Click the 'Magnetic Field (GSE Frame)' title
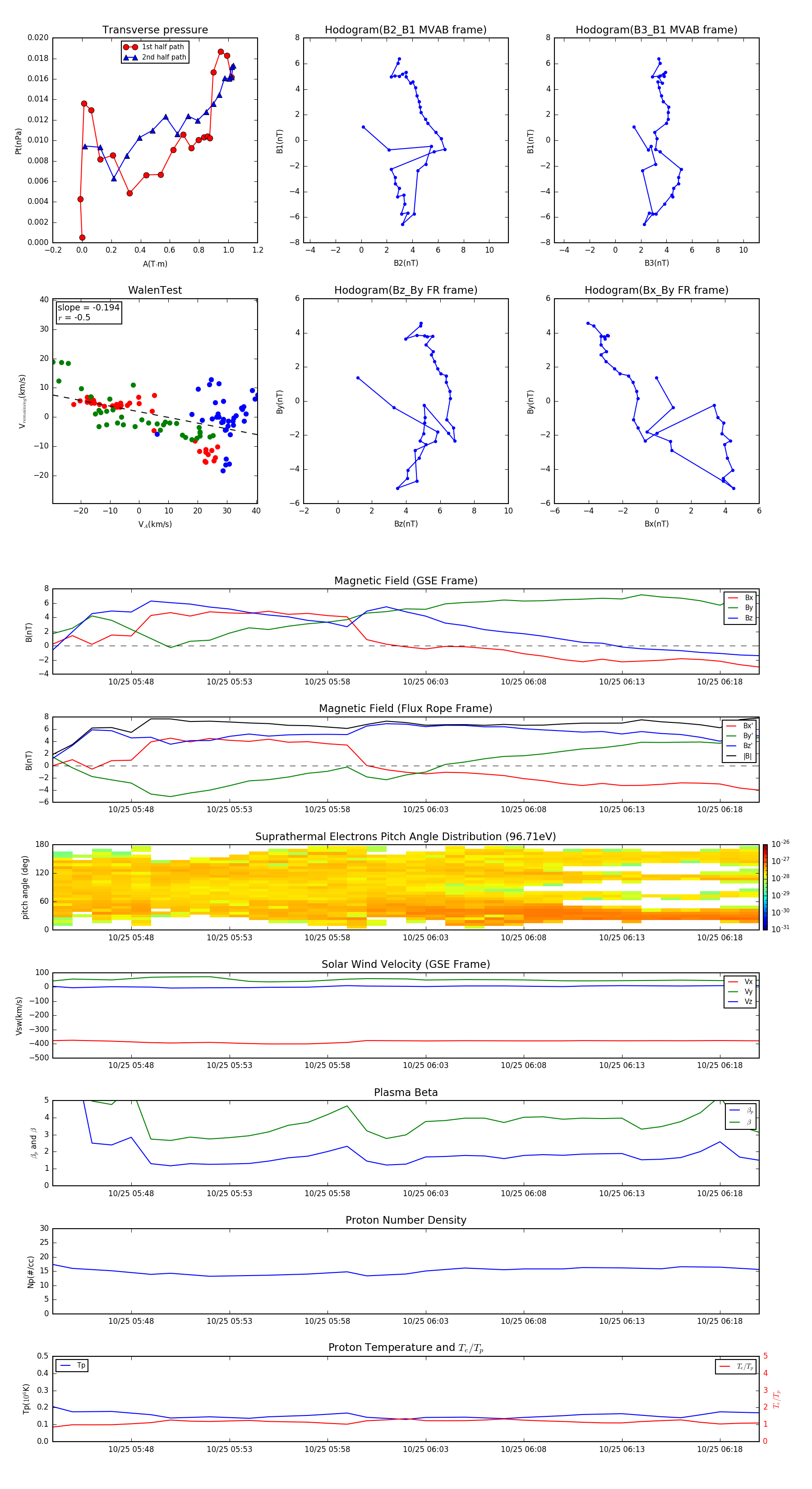The width and height of the screenshot is (812, 1489). pos(406,581)
